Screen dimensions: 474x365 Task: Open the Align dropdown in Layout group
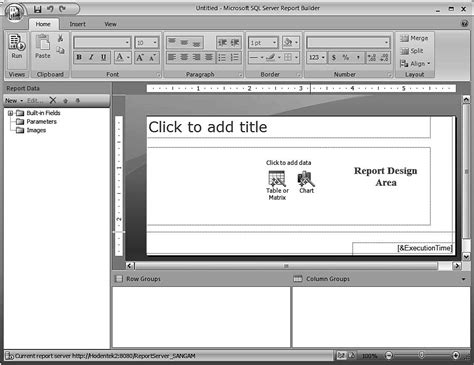coord(415,63)
